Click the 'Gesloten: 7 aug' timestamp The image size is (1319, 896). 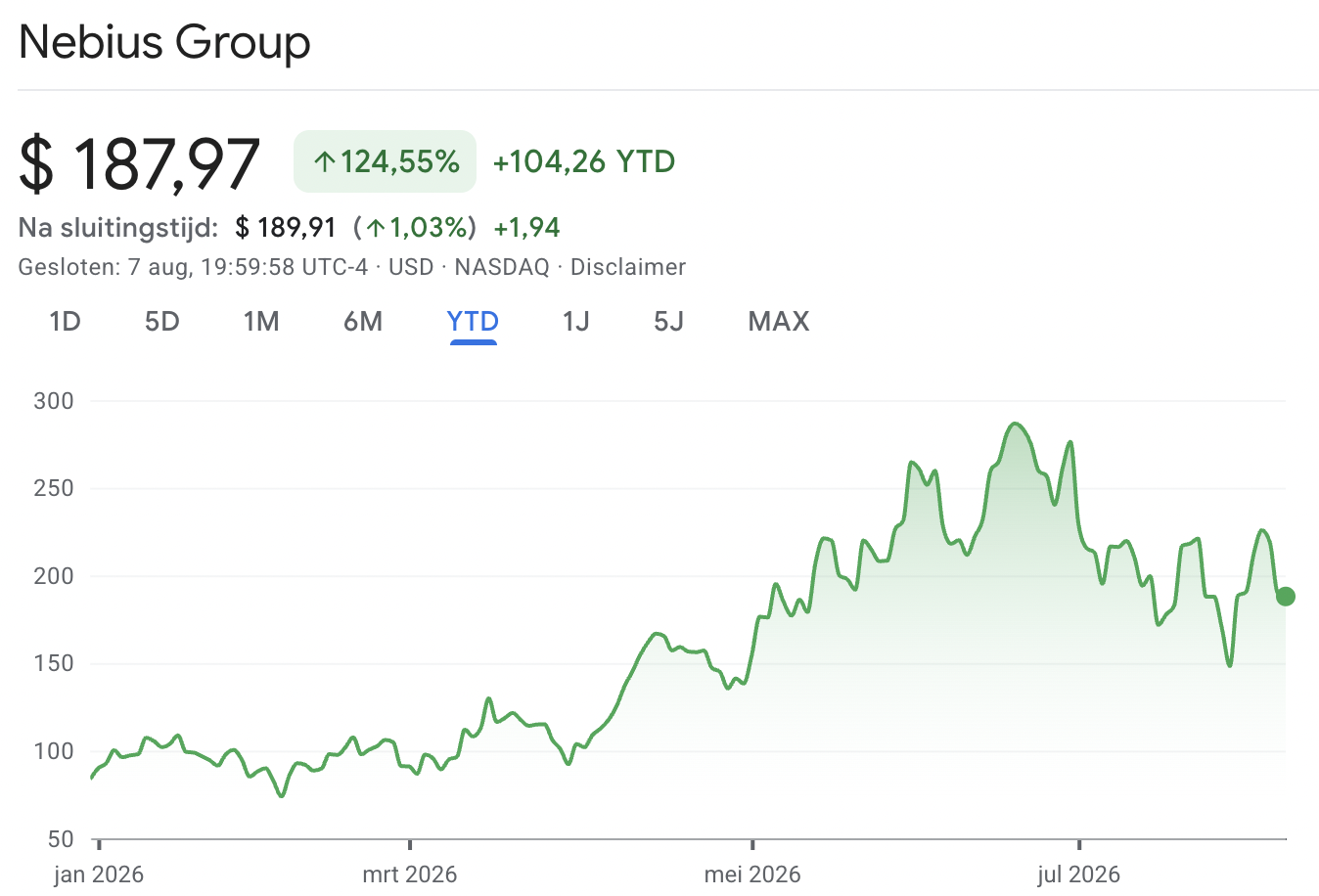tap(105, 267)
